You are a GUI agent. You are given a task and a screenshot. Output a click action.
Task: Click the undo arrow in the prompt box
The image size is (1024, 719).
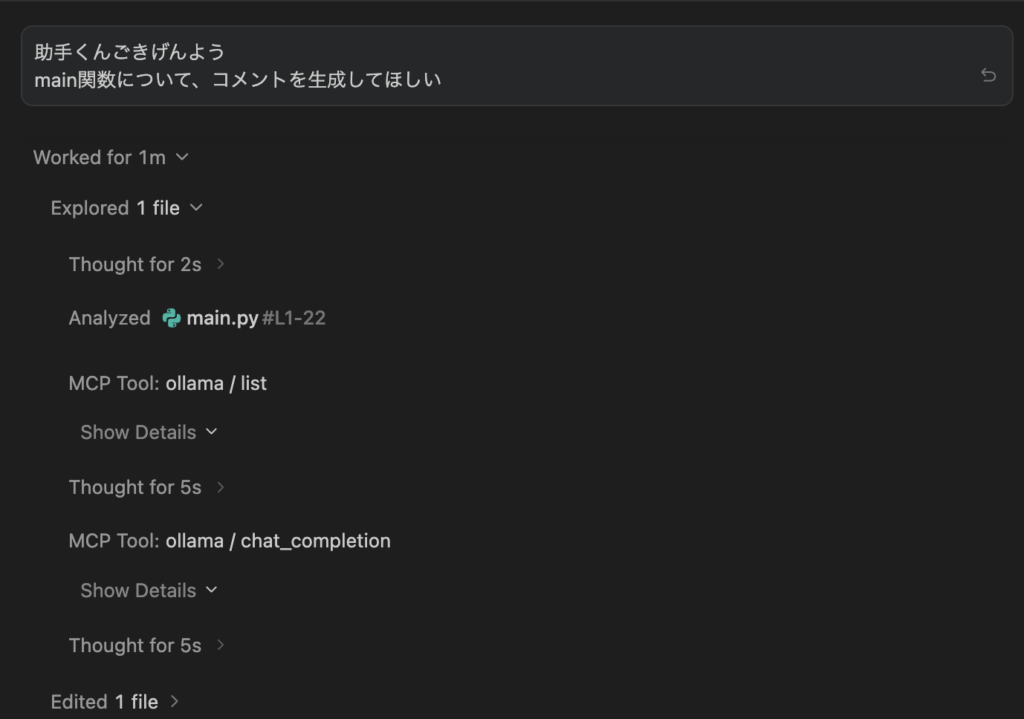click(988, 75)
